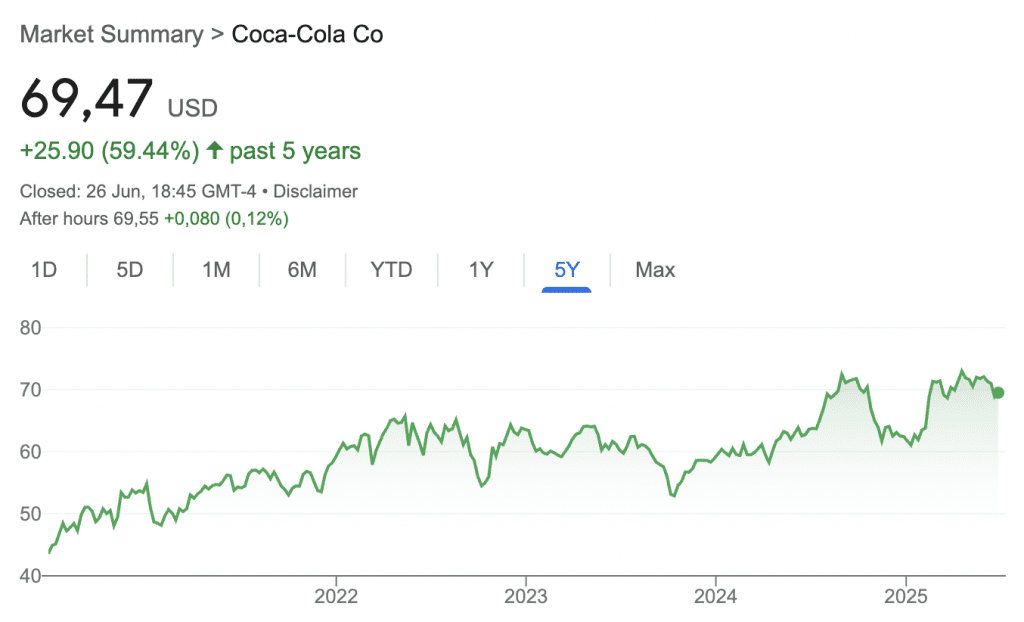Switch to the 6M range tab
The image size is (1024, 622).
(302, 270)
